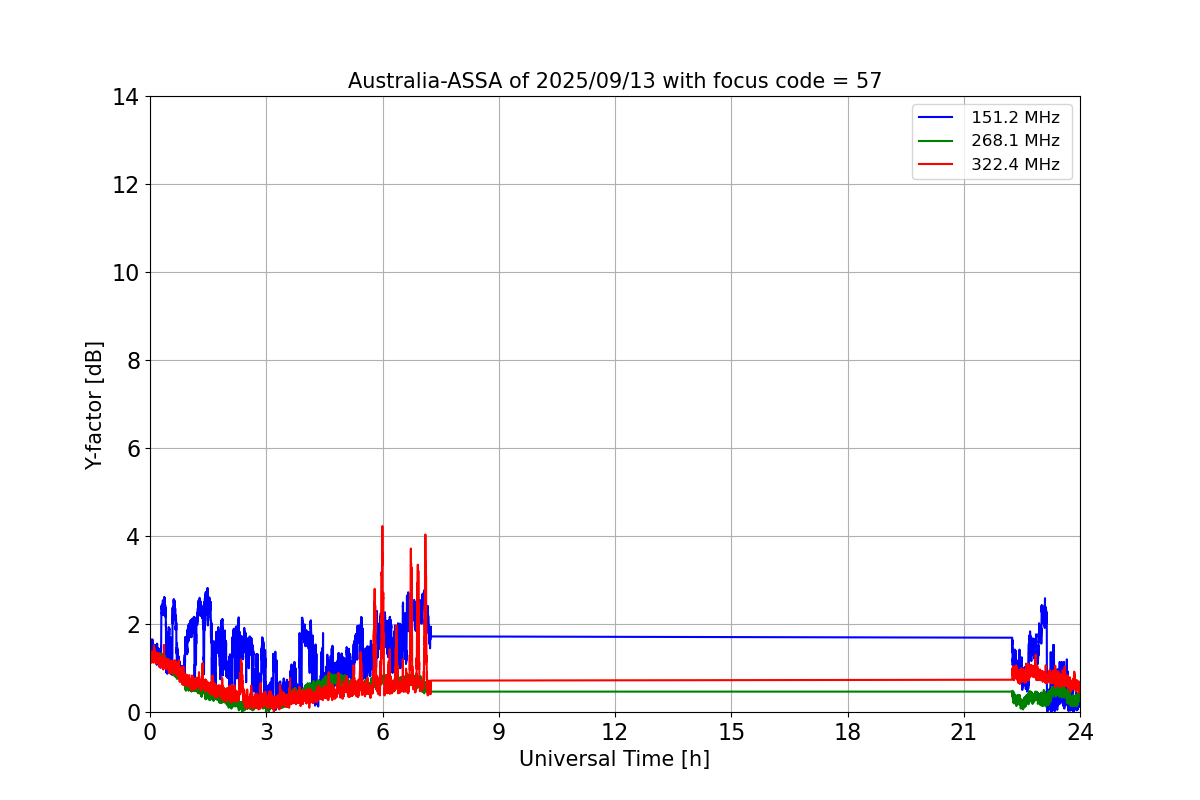Click x-axis tick label '21'
This screenshot has width=1200, height=800.
point(964,731)
